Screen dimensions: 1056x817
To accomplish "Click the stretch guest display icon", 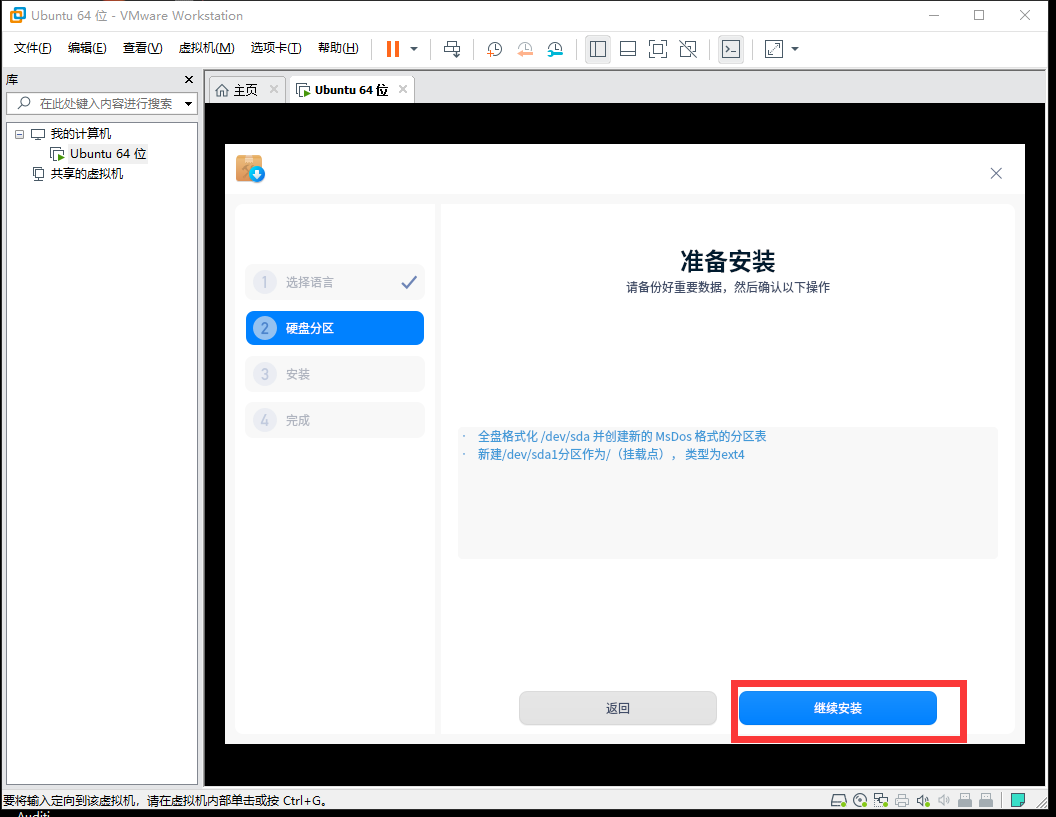I will click(774, 48).
